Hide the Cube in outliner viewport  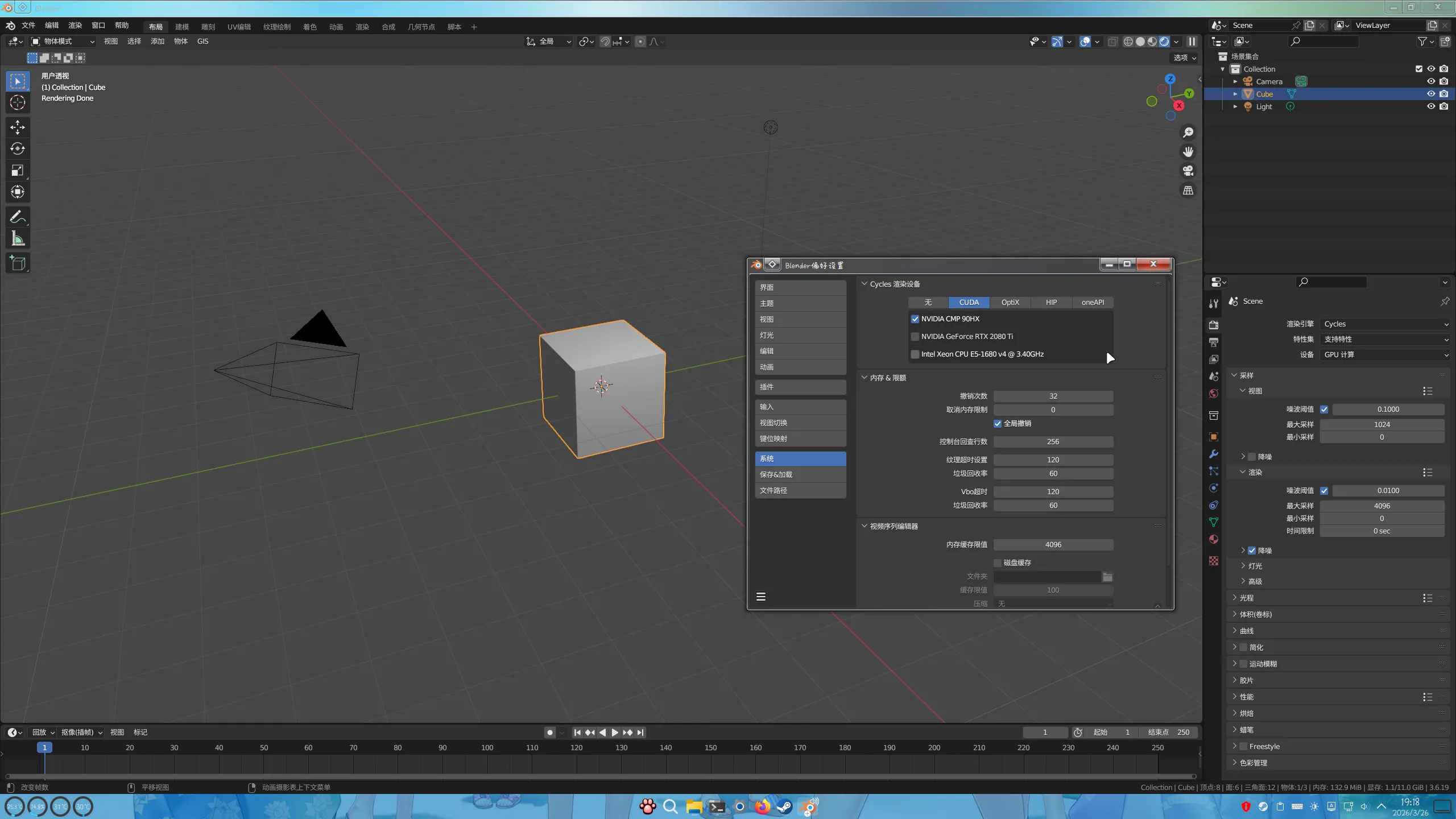pos(1431,94)
